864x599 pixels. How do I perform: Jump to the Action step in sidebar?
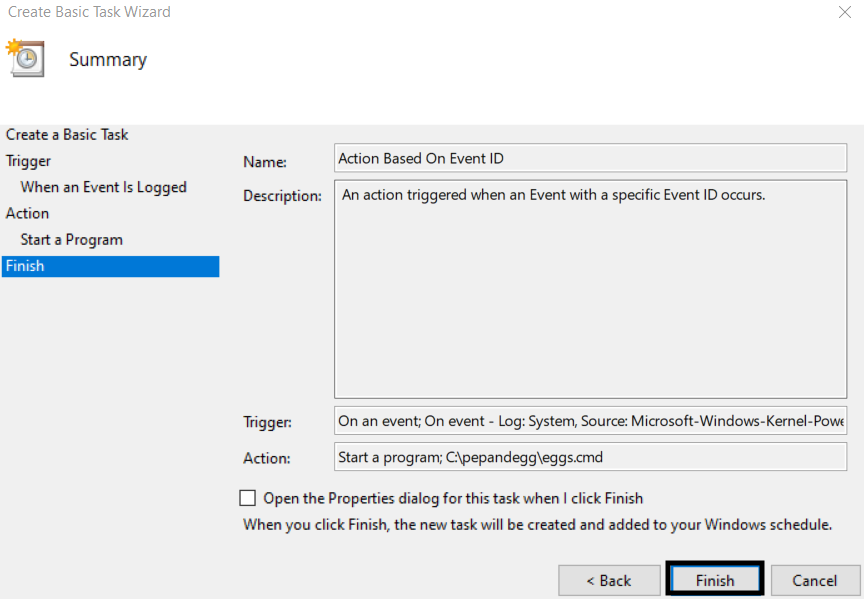27,213
